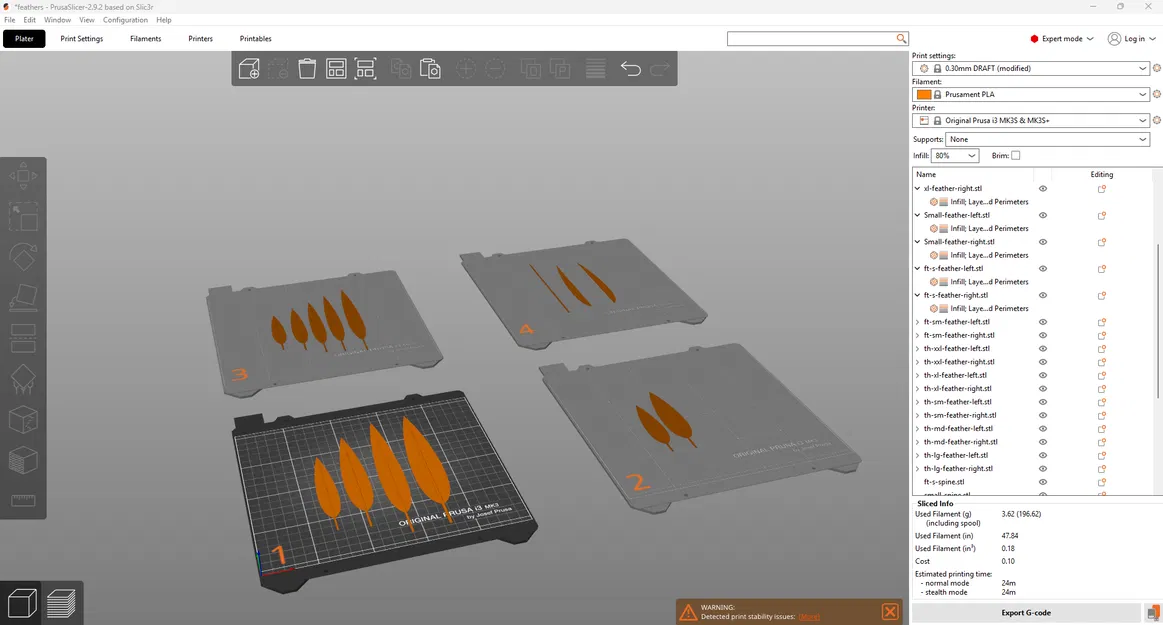
Task: Click the Paste clipboard icon
Action: pos(430,69)
